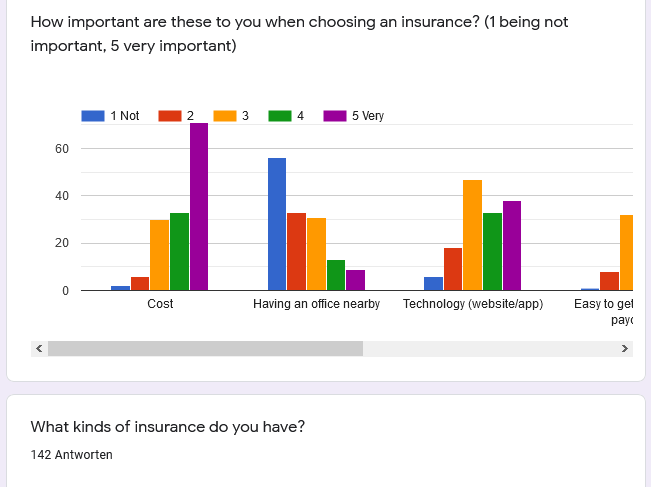651x487 pixels.
Task: Click the "What kinds of insurance" question title
Action: click(168, 427)
